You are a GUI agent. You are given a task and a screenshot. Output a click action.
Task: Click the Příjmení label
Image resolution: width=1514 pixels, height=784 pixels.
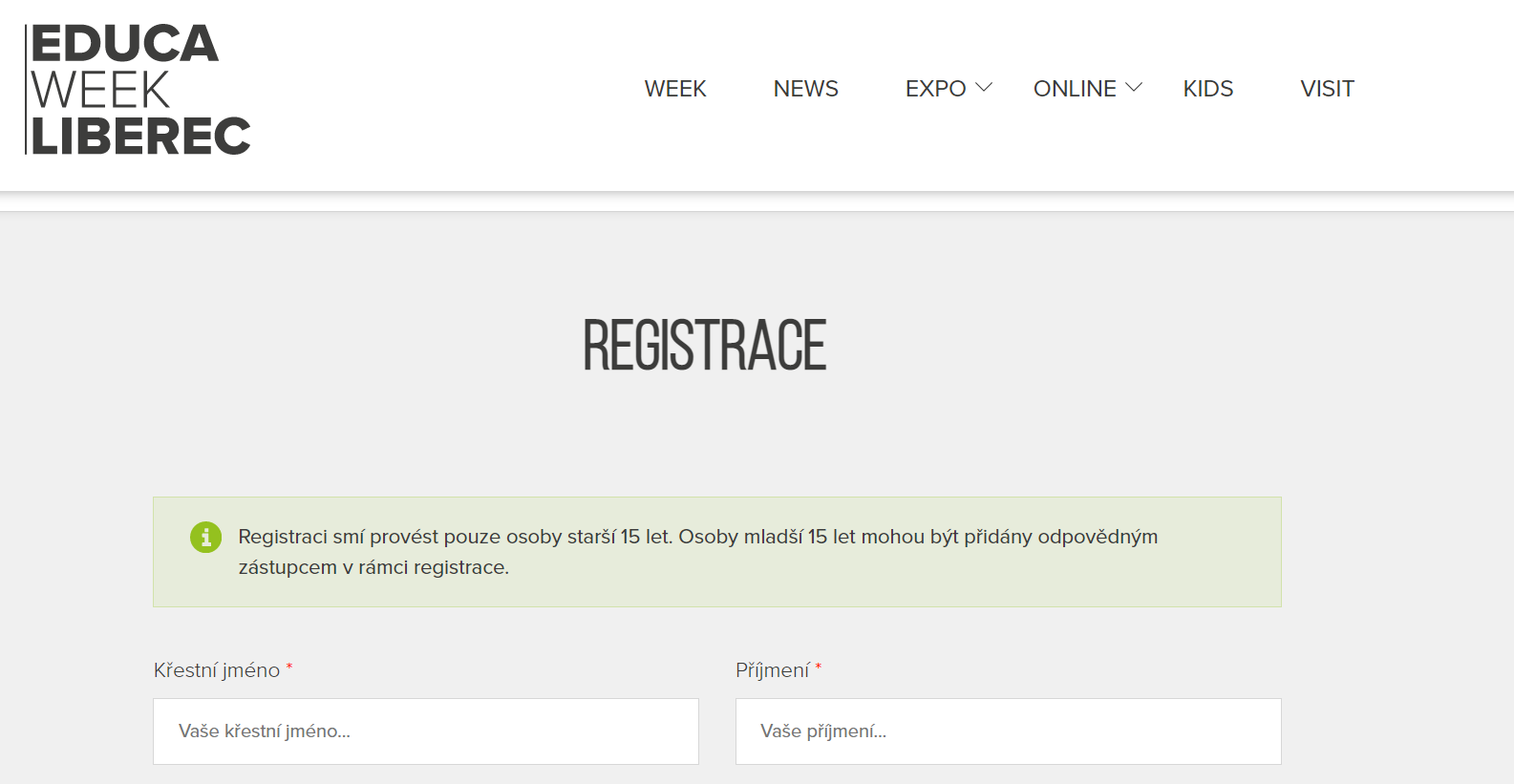pyautogui.click(x=773, y=670)
